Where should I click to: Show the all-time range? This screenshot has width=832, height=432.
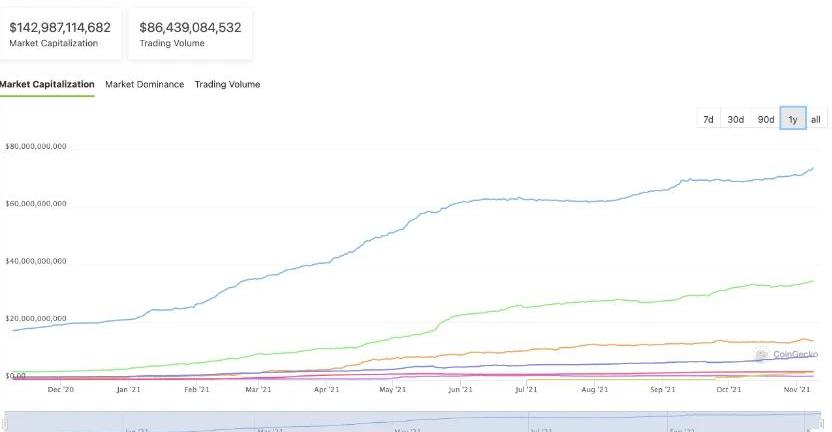(x=816, y=119)
